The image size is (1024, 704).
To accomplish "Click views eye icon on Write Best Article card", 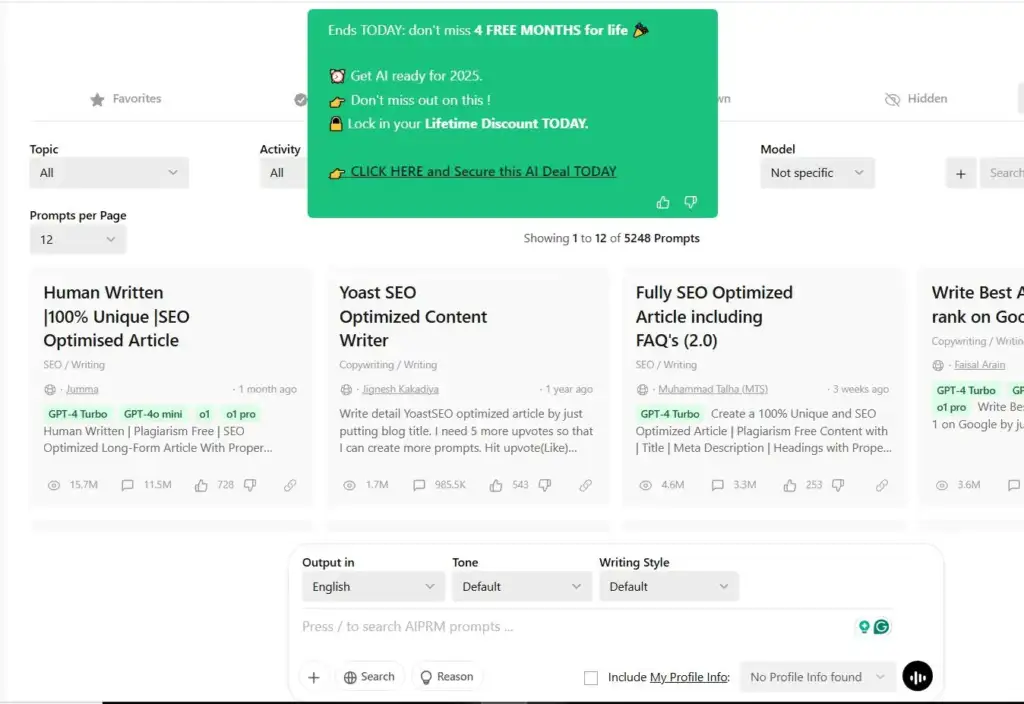I will (x=942, y=485).
